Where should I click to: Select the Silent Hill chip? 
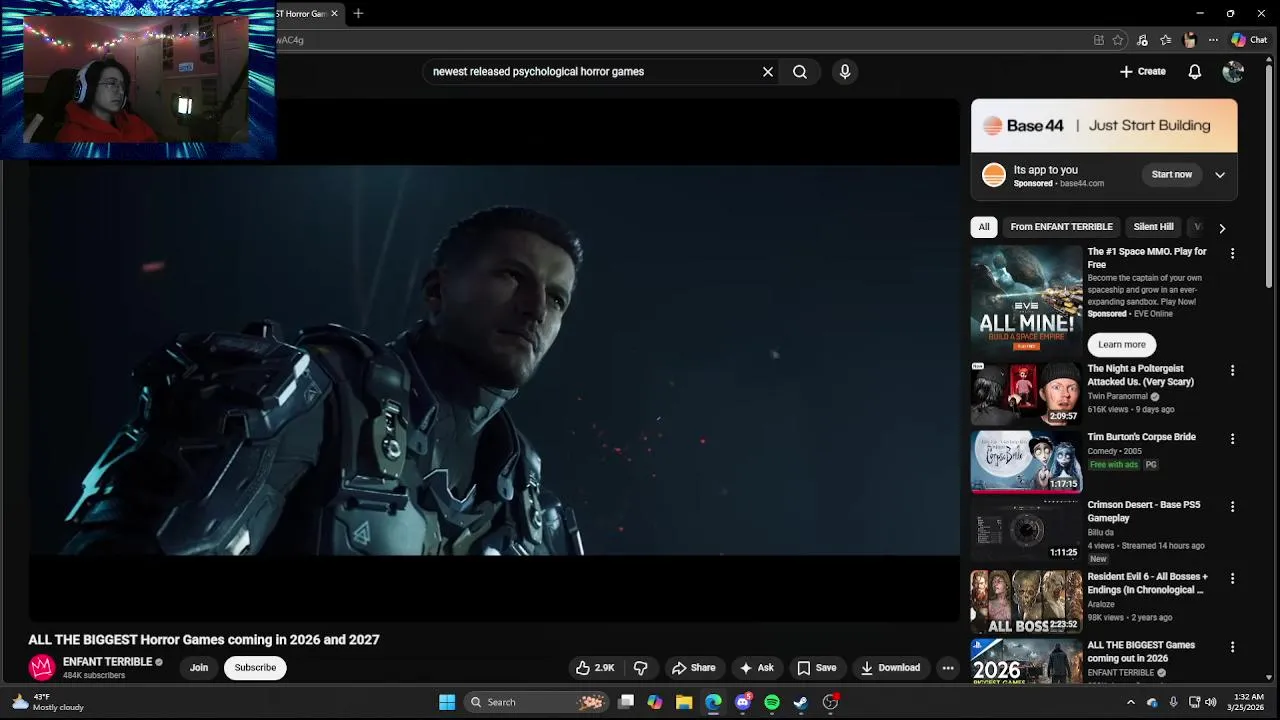click(1153, 227)
